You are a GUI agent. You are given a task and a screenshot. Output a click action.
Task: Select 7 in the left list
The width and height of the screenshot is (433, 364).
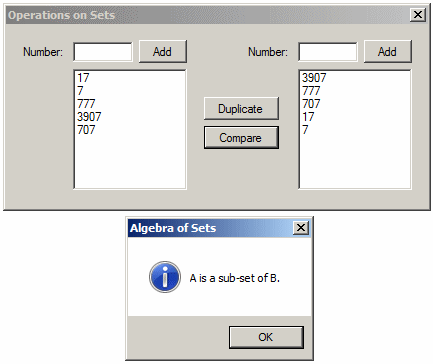click(80, 91)
